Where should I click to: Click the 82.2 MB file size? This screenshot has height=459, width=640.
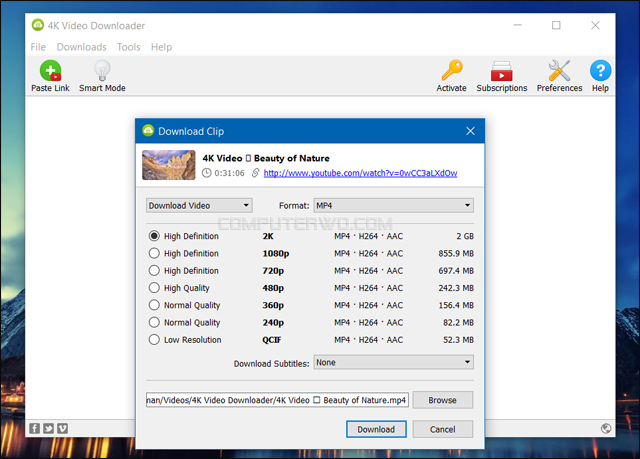pyautogui.click(x=458, y=322)
